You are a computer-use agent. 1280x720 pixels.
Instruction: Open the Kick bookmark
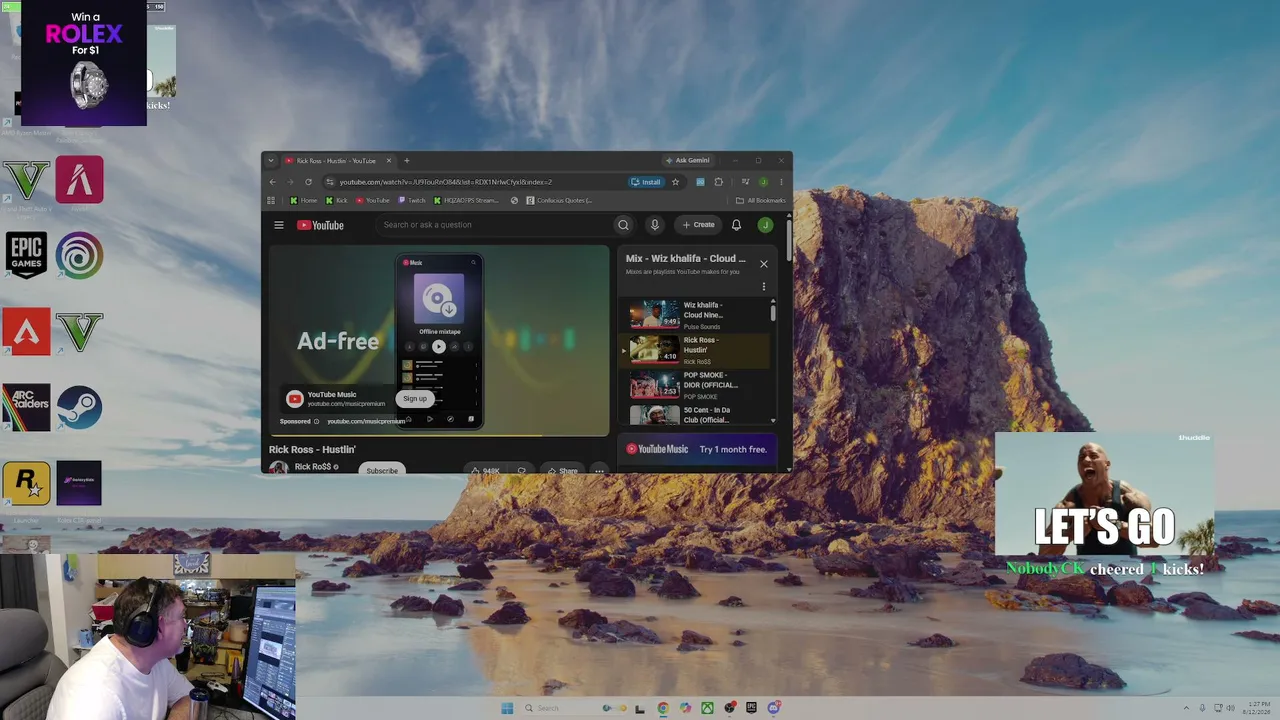336,200
